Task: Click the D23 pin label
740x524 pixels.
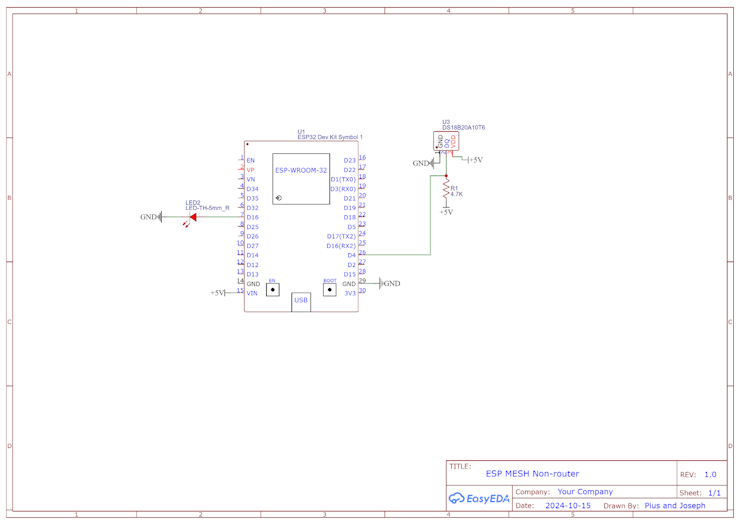Action: tap(350, 161)
